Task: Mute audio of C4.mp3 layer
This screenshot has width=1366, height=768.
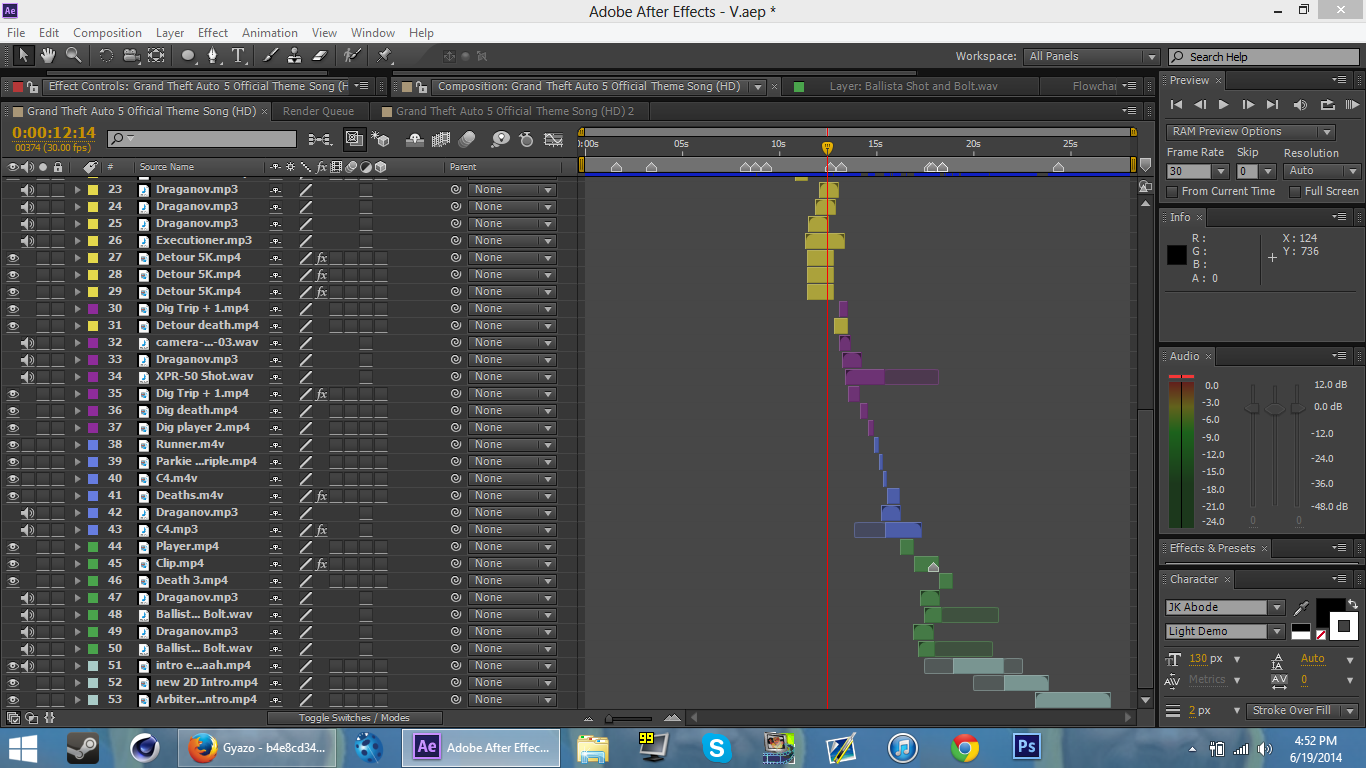Action: (28, 529)
